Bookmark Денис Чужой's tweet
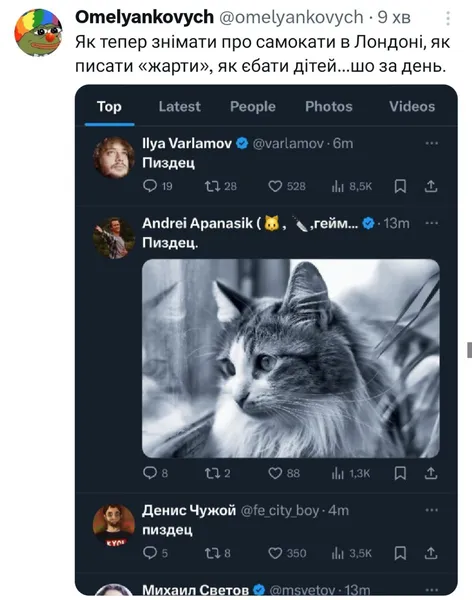472x600 pixels. (x=400, y=553)
